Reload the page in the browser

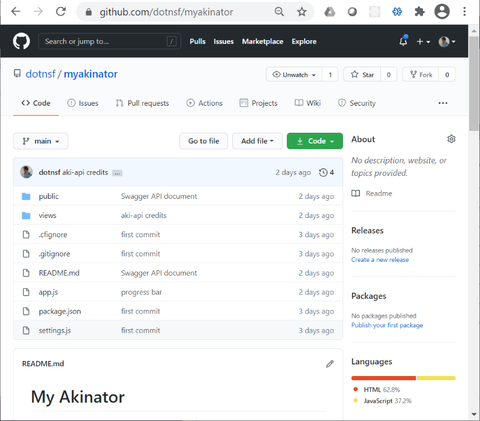[x=61, y=12]
